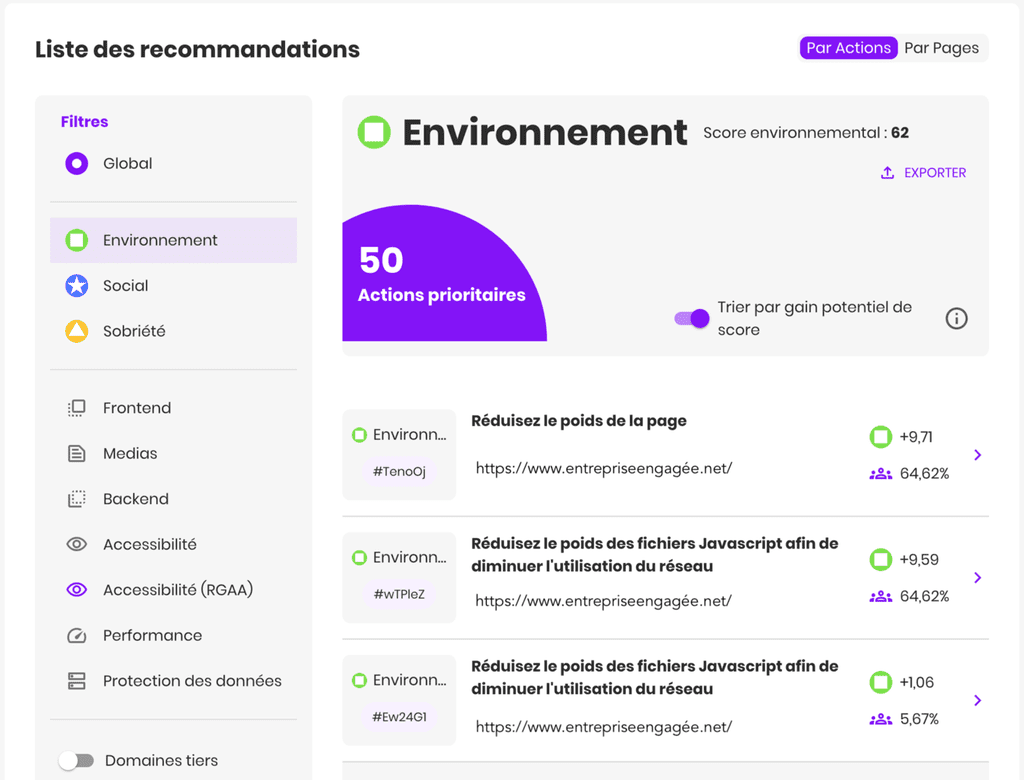1024x780 pixels.
Task: Click the Frontend layers icon
Action: (76, 408)
